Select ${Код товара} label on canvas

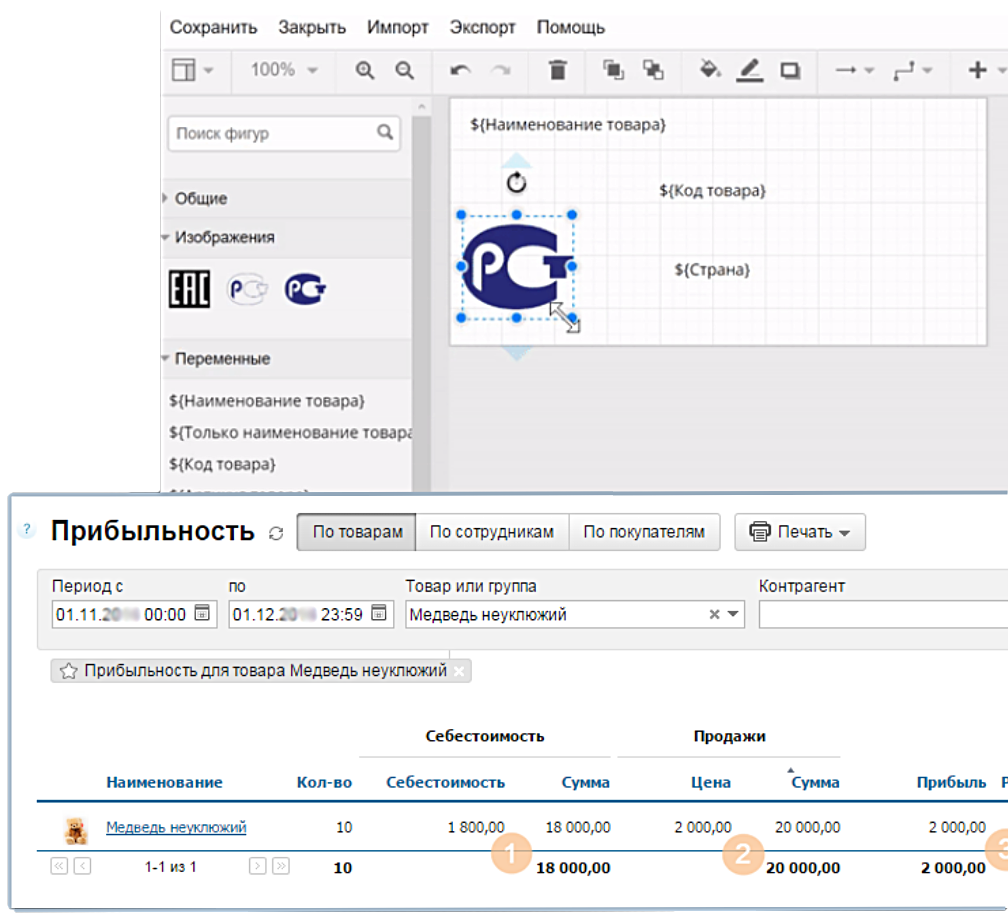coord(712,190)
